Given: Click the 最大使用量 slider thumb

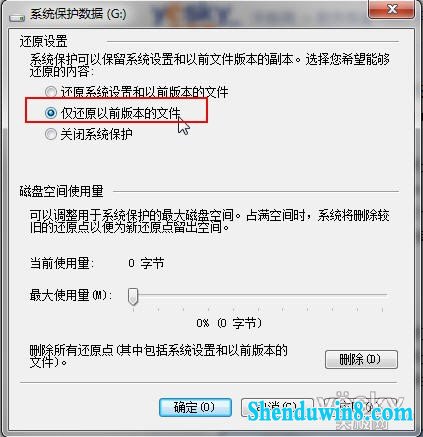Looking at the screenshot, I should (x=133, y=296).
